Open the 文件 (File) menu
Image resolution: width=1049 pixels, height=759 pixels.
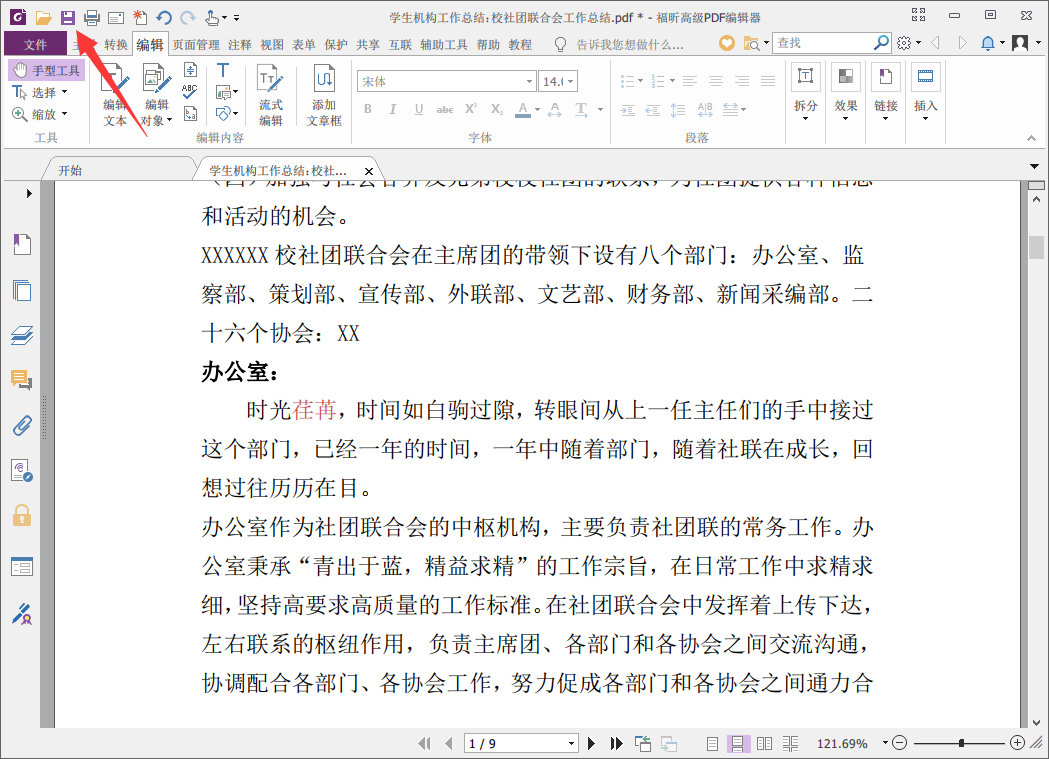pos(37,44)
